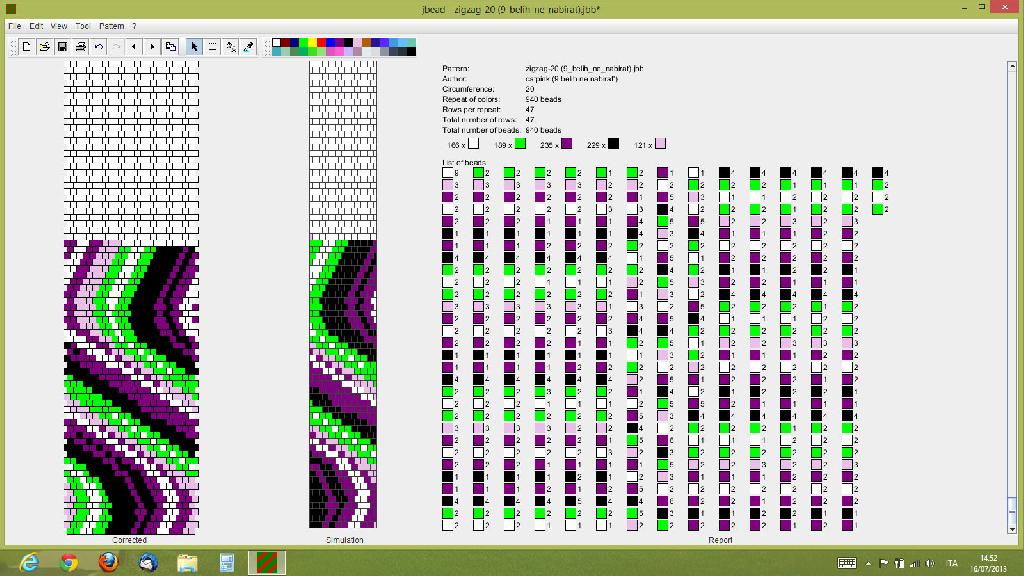The height and width of the screenshot is (576, 1024).
Task: Undo the last action via toolbar arrow
Action: pos(98,46)
